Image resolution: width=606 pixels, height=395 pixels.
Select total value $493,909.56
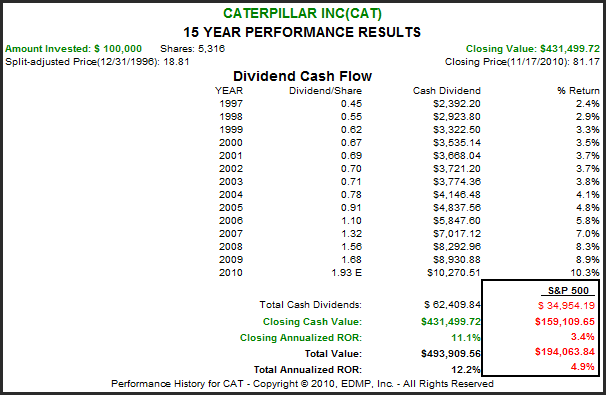[x=451, y=354]
